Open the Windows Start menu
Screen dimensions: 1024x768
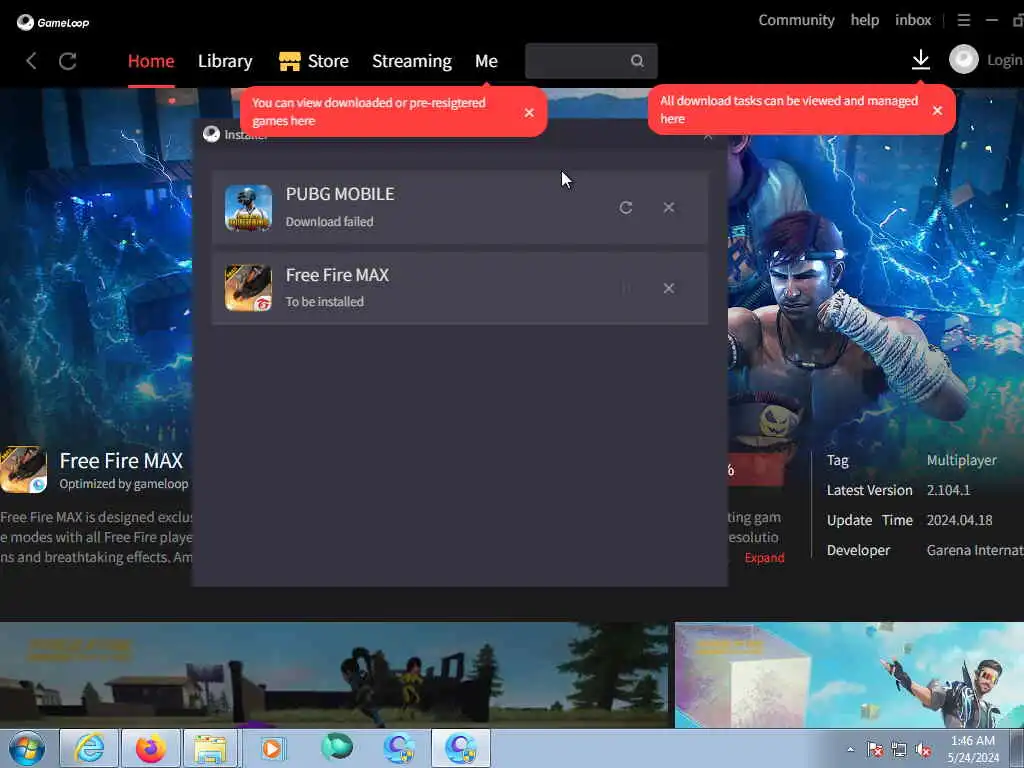click(27, 748)
